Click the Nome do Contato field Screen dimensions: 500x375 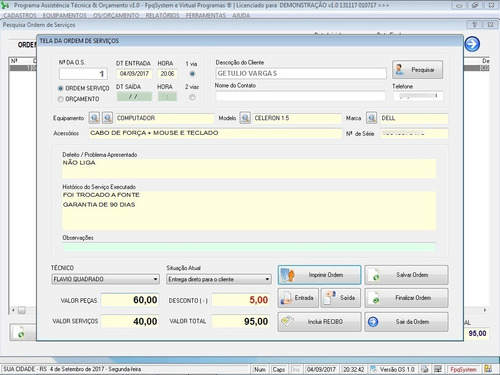300,96
